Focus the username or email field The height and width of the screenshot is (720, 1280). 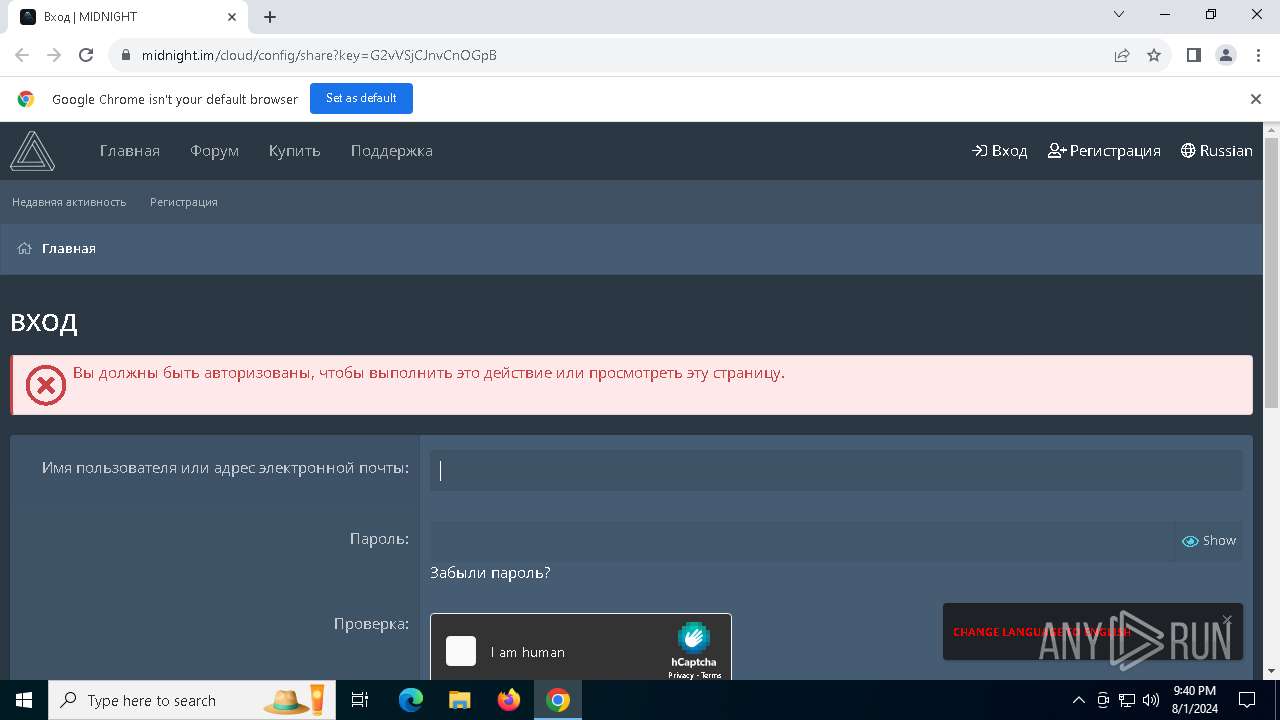[836, 470]
